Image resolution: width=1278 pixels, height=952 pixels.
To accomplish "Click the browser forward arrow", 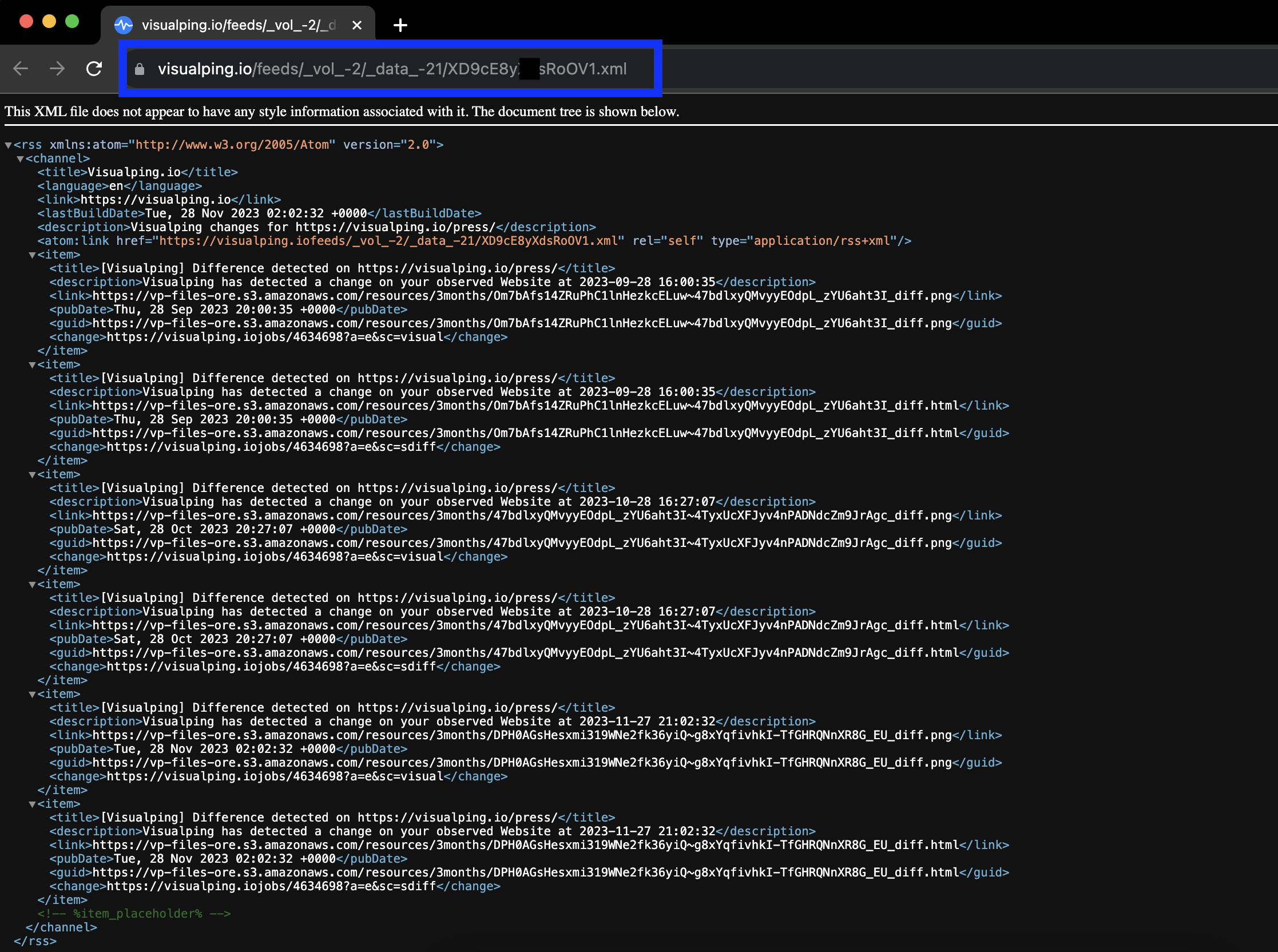I will pyautogui.click(x=57, y=69).
